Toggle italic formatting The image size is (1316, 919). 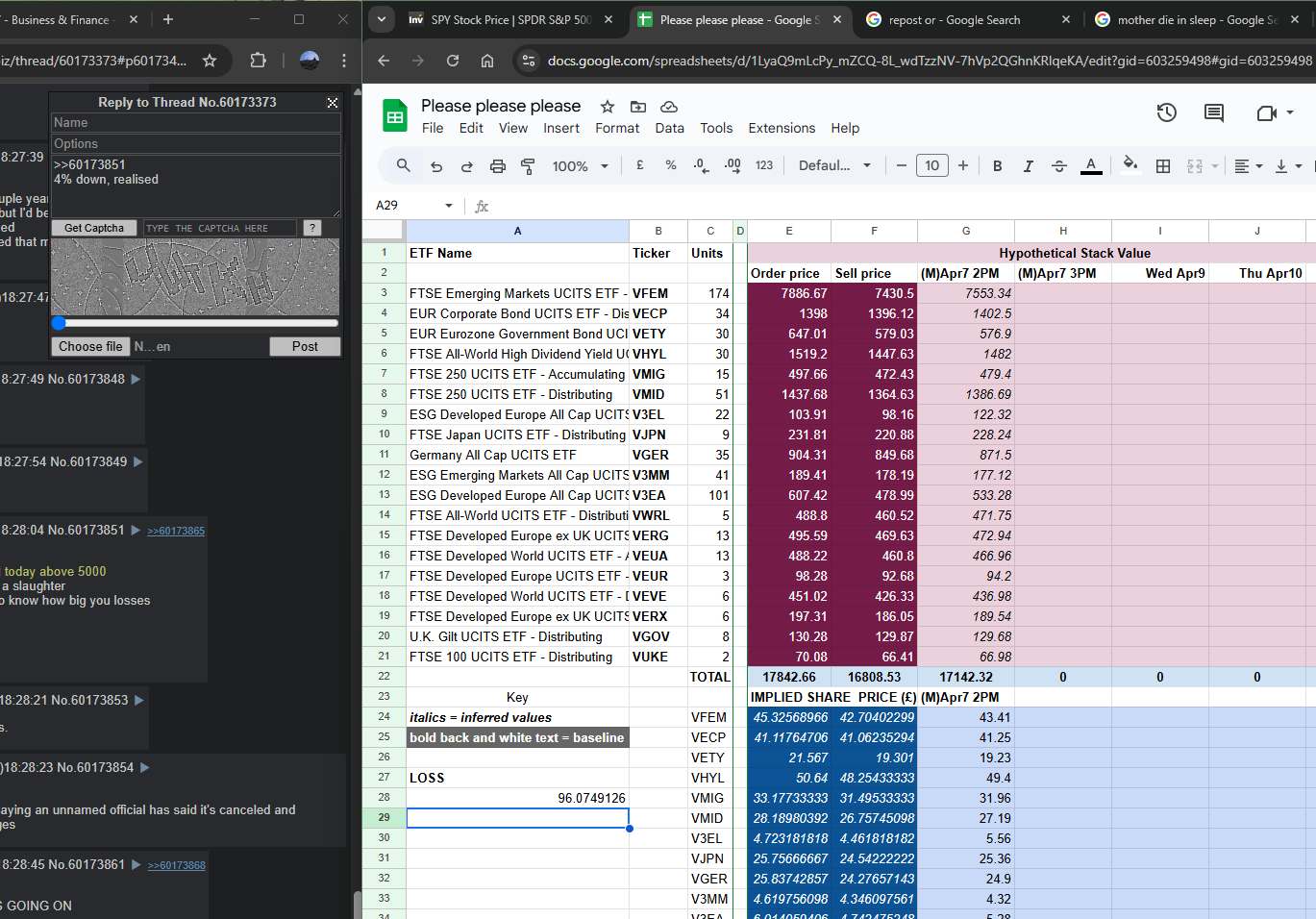tap(1029, 166)
